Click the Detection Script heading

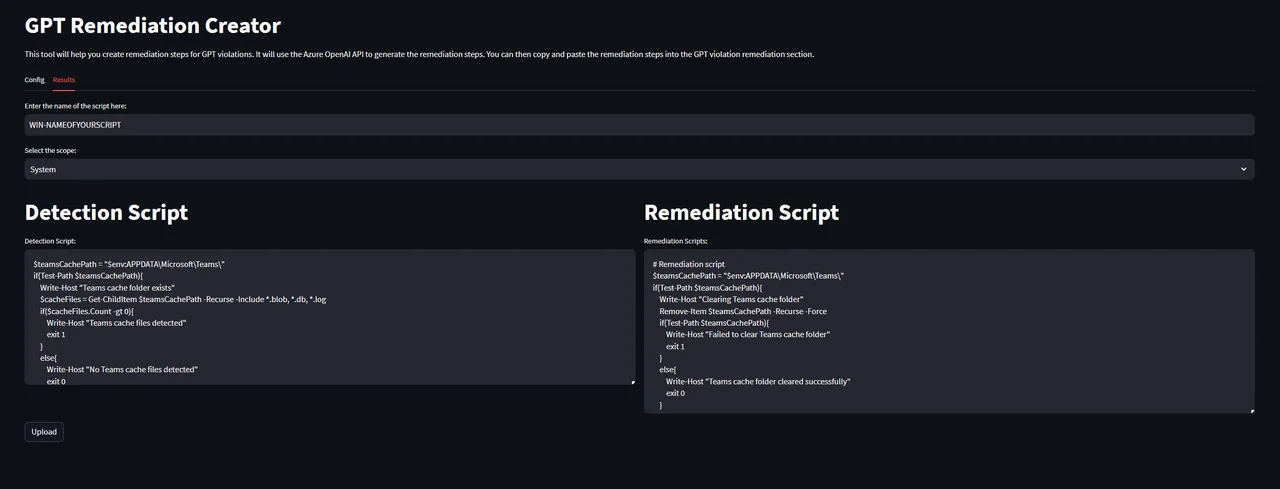106,212
